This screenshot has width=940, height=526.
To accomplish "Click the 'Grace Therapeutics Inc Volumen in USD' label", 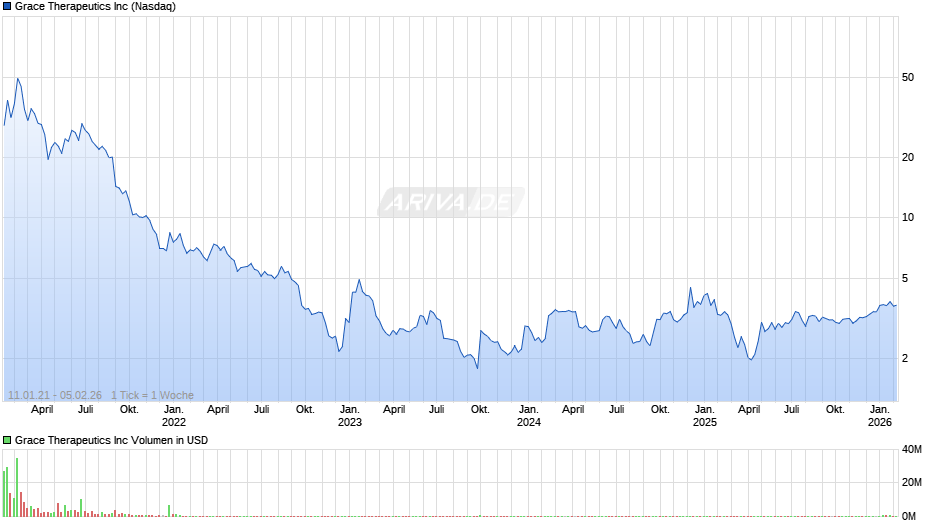I will 112,440.
